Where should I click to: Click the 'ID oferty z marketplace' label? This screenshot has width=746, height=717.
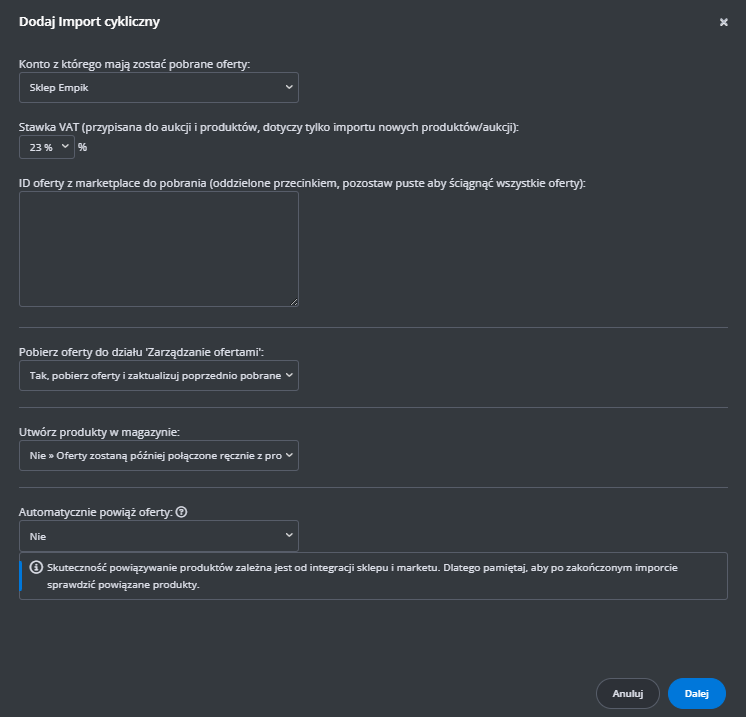pos(302,183)
